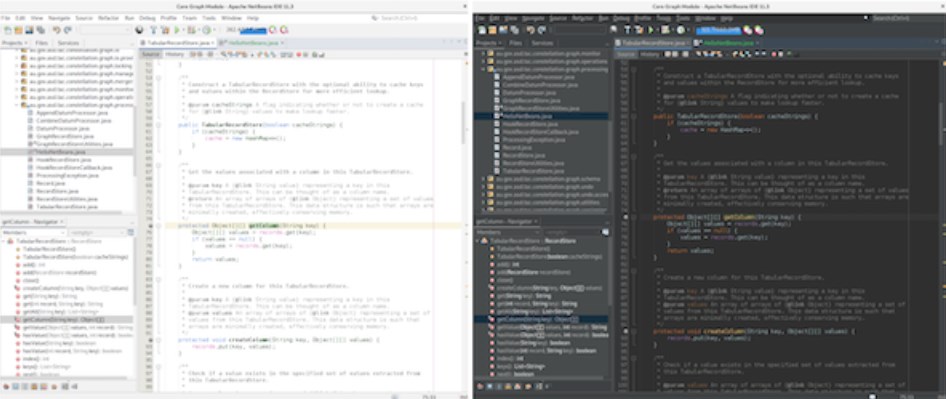Click History button in dark editor toolbar
The image size is (946, 399).
649,54
